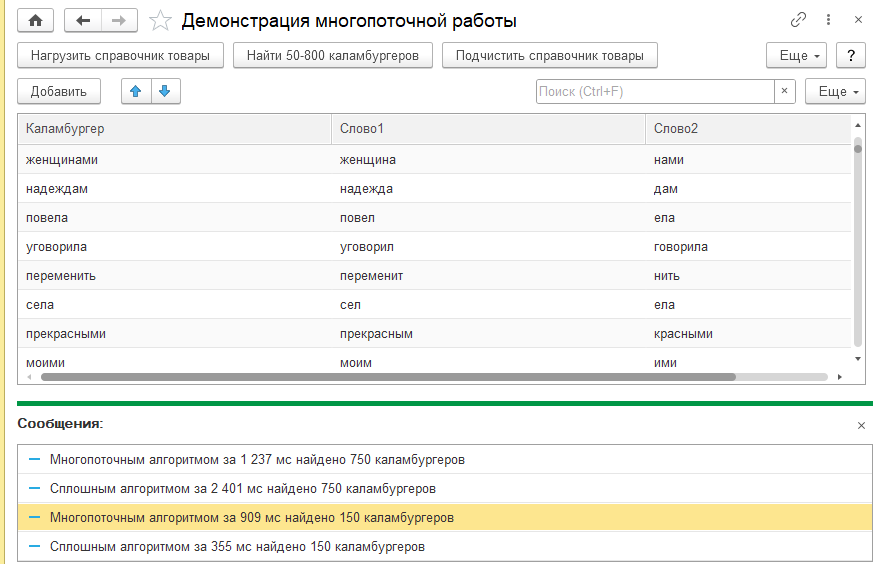This screenshot has height=564, width=876.
Task: Click Найти 50-800 каламбургеров button
Action: tap(332, 55)
